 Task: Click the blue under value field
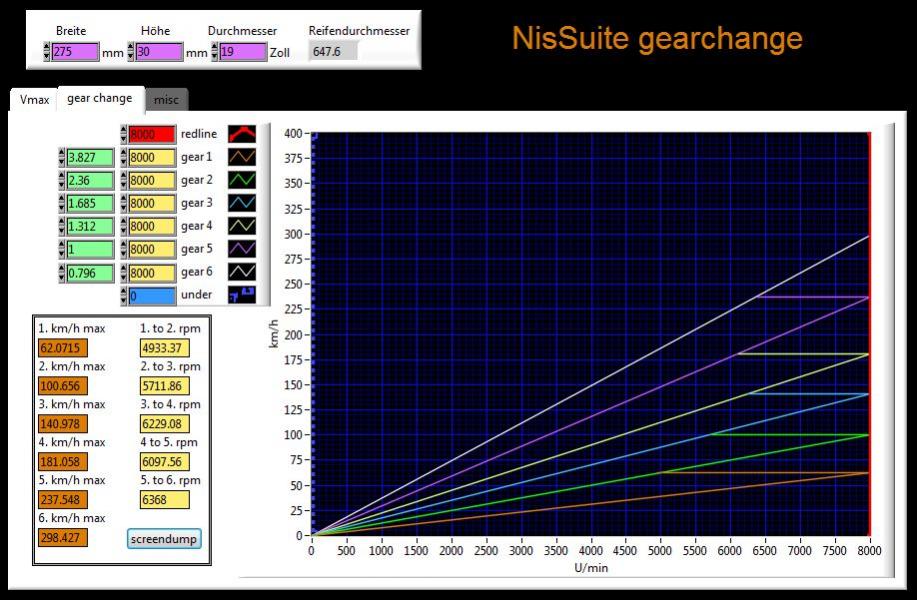[x=152, y=295]
